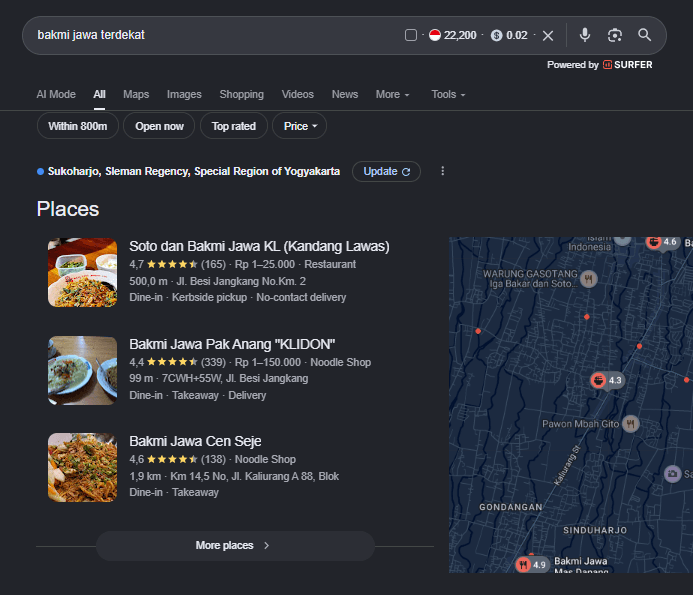
Task: Switch to AI Mode tab
Action: (x=56, y=94)
